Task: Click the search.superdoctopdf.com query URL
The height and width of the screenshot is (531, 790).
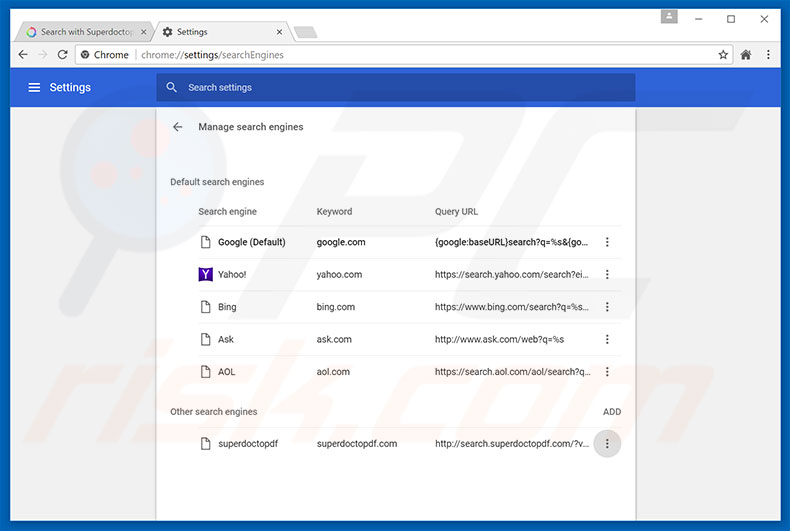Action: coord(511,444)
